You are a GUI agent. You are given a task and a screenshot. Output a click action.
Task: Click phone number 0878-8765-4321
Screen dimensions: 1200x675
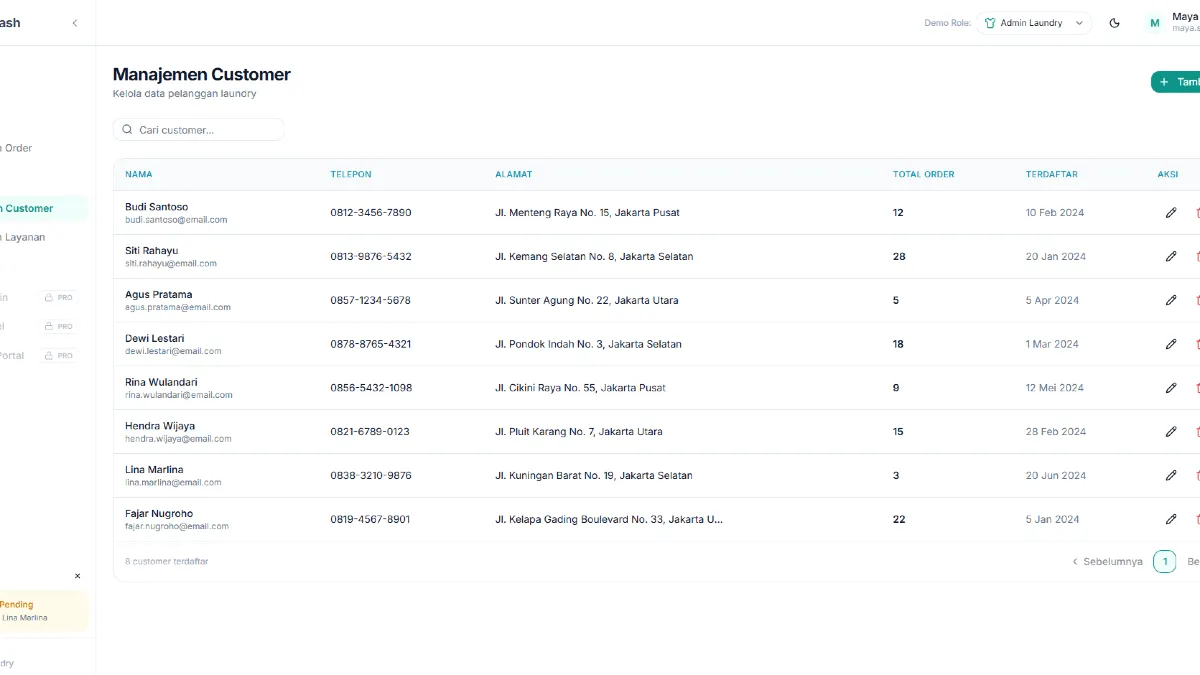(x=371, y=344)
